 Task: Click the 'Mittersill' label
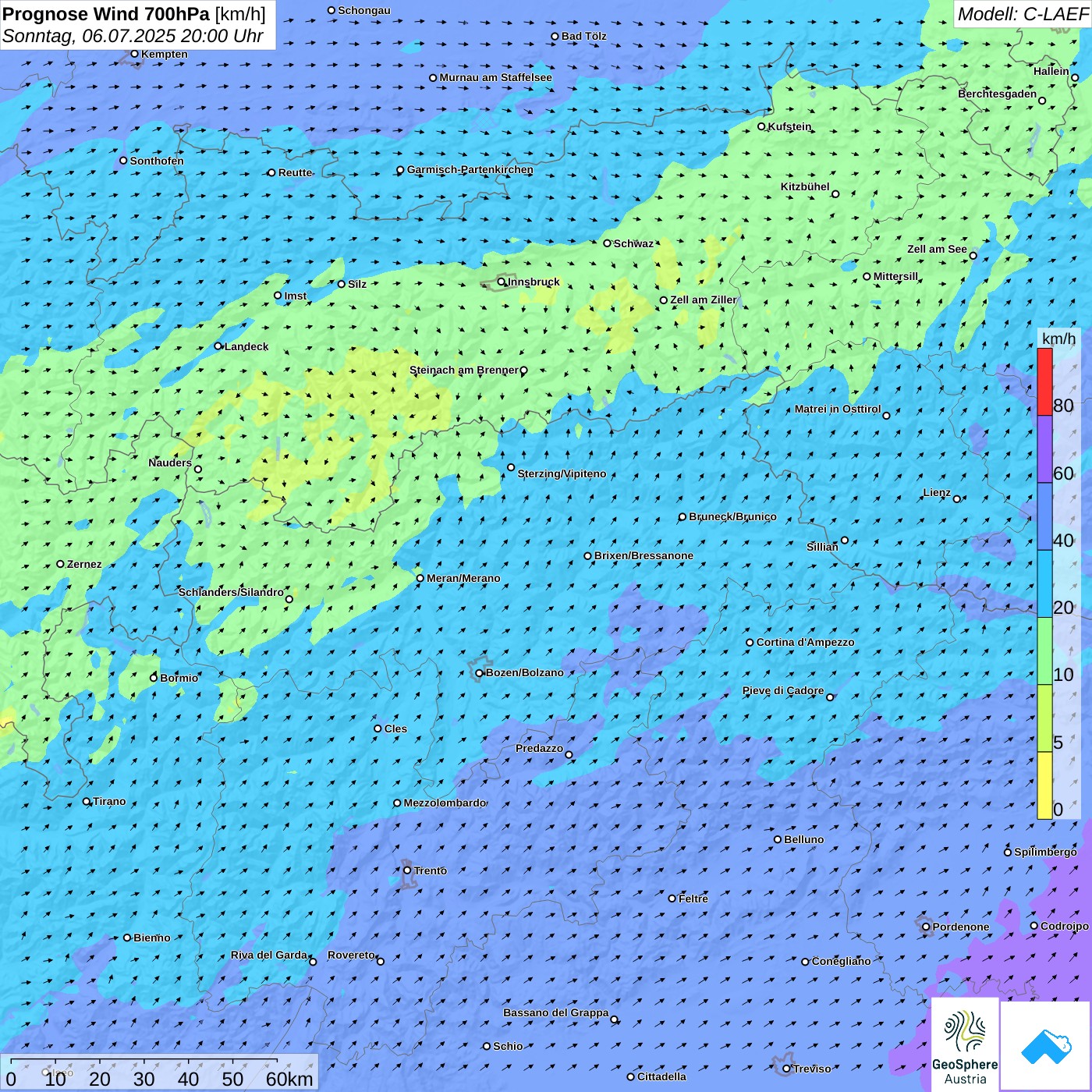coord(896,276)
